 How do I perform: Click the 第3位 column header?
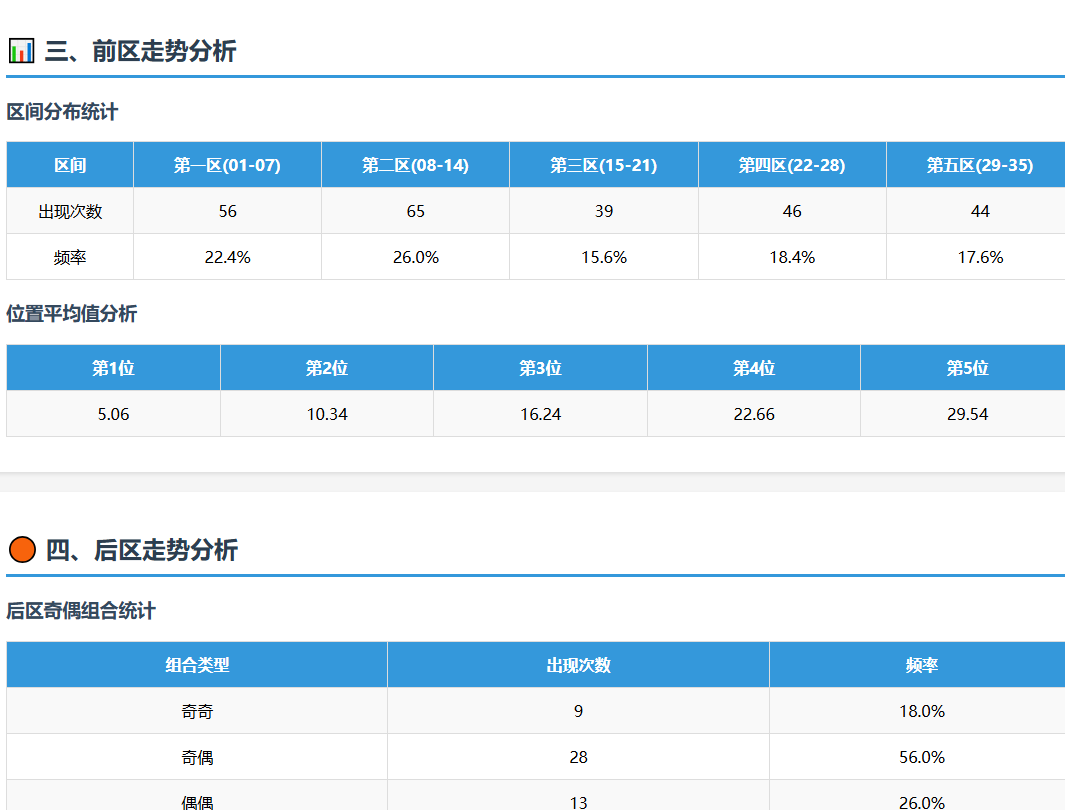[540, 368]
